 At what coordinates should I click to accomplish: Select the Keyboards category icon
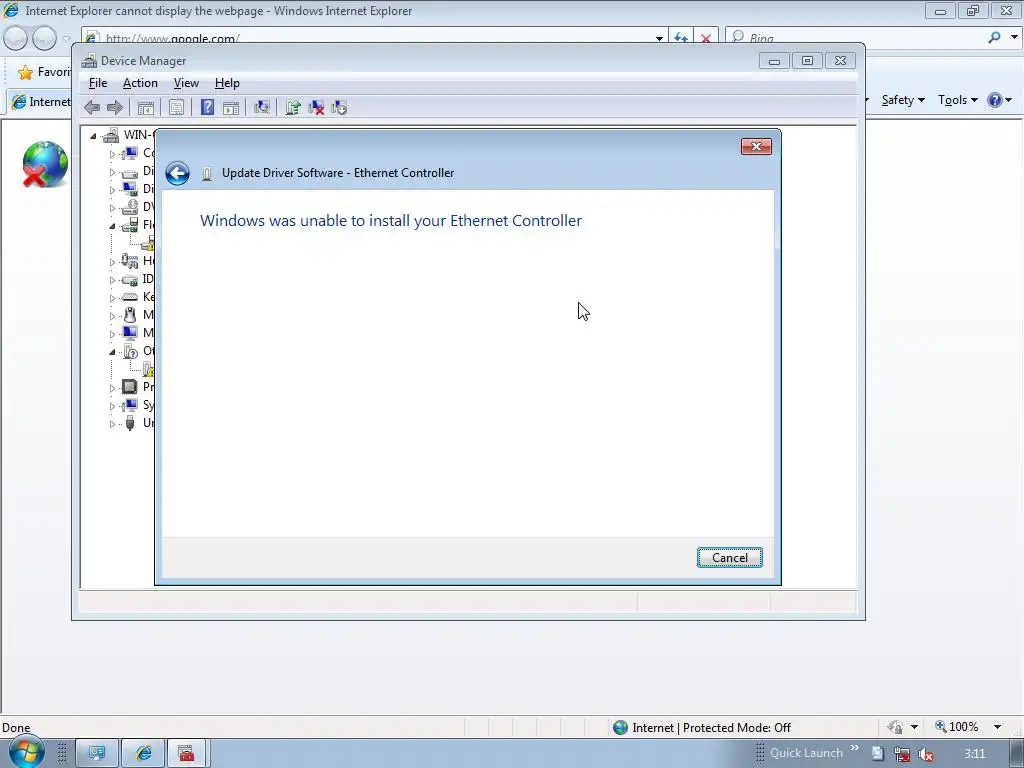point(129,297)
